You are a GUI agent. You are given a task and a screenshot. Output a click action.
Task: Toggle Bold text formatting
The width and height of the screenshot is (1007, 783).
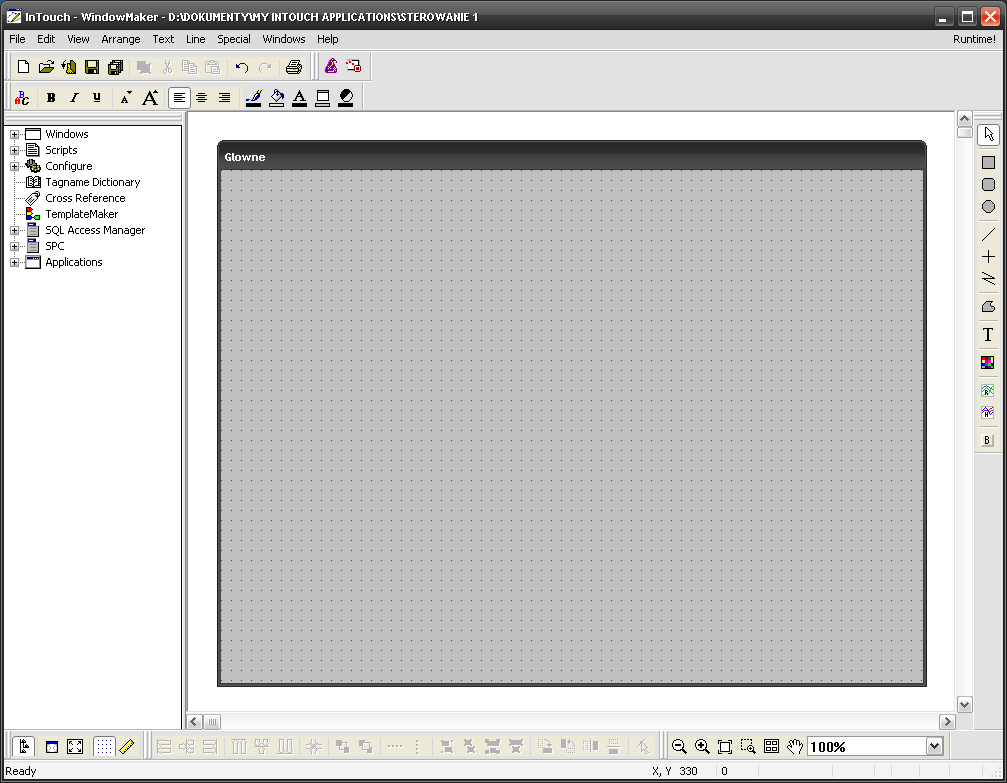tap(51, 98)
